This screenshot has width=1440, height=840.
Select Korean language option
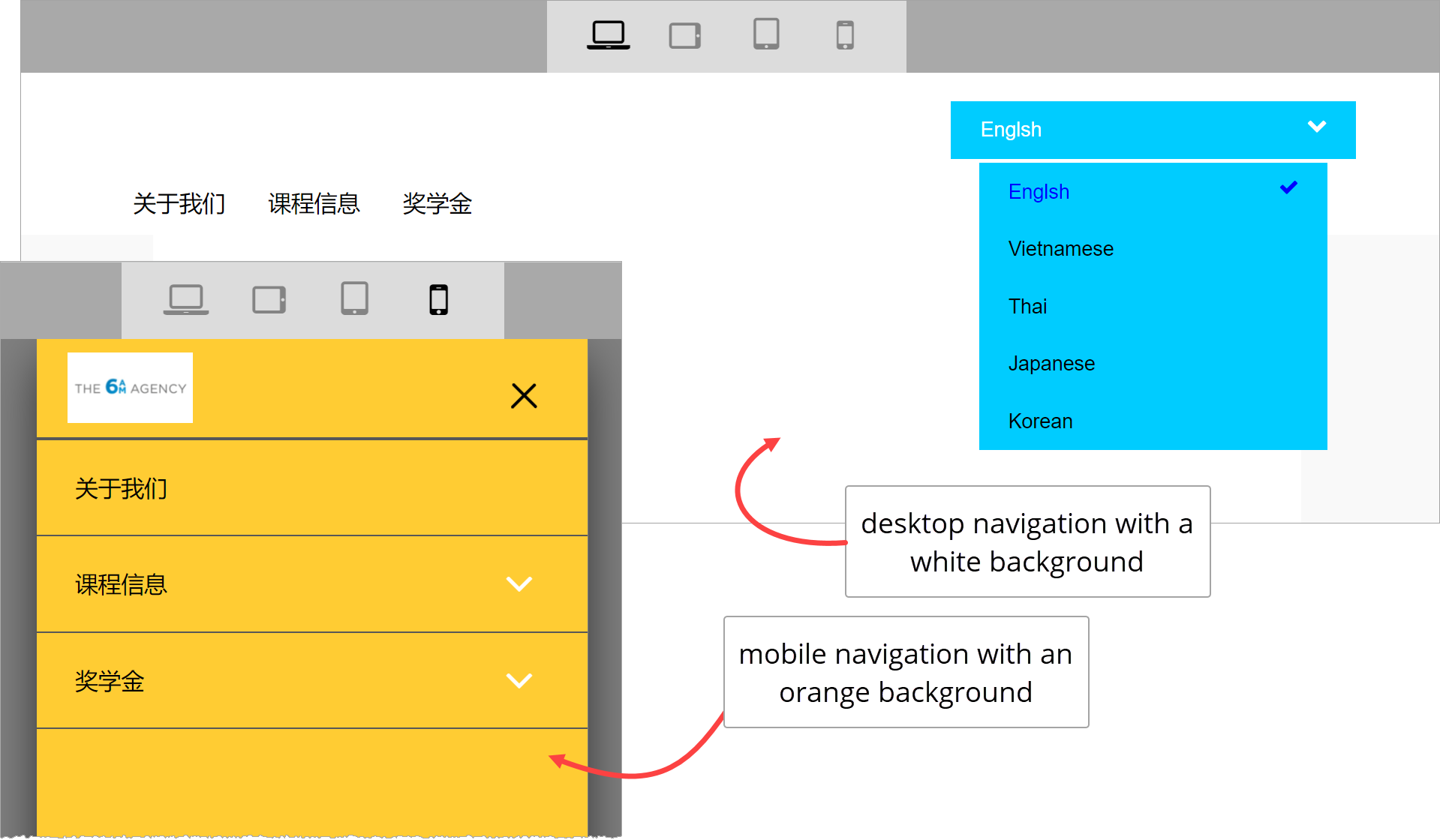(x=1040, y=421)
